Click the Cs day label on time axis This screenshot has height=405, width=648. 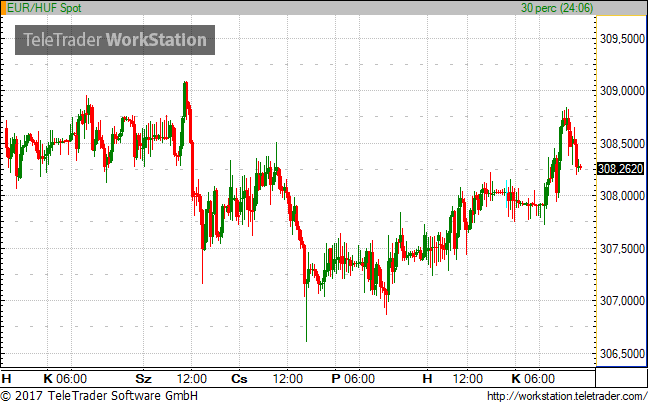click(x=239, y=379)
